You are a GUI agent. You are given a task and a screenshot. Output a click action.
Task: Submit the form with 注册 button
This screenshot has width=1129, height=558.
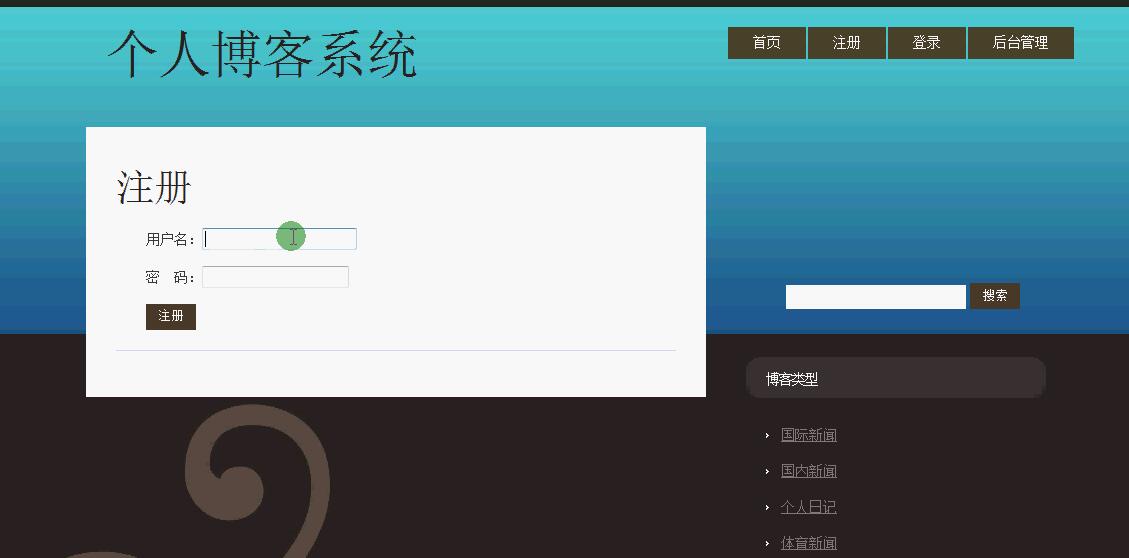[171, 317]
